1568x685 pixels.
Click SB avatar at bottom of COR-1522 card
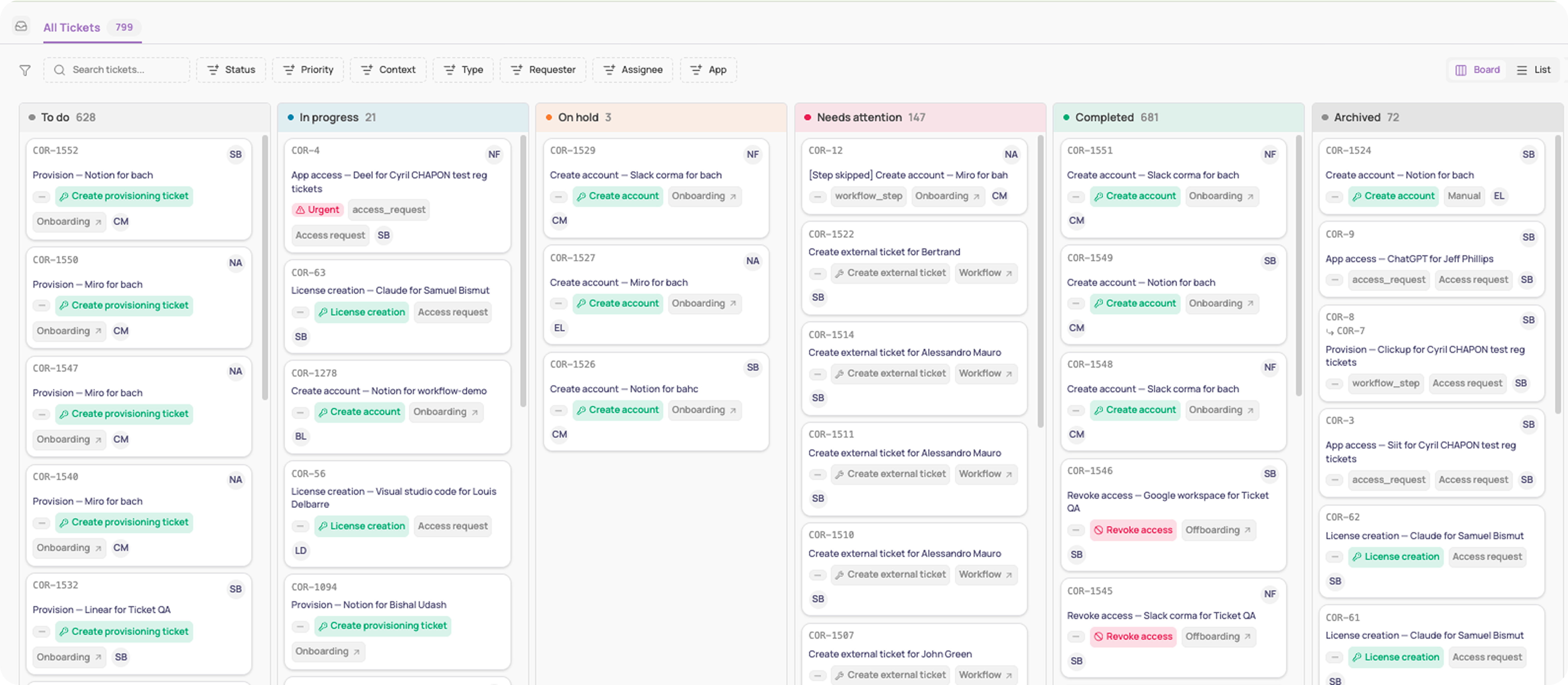tap(818, 297)
